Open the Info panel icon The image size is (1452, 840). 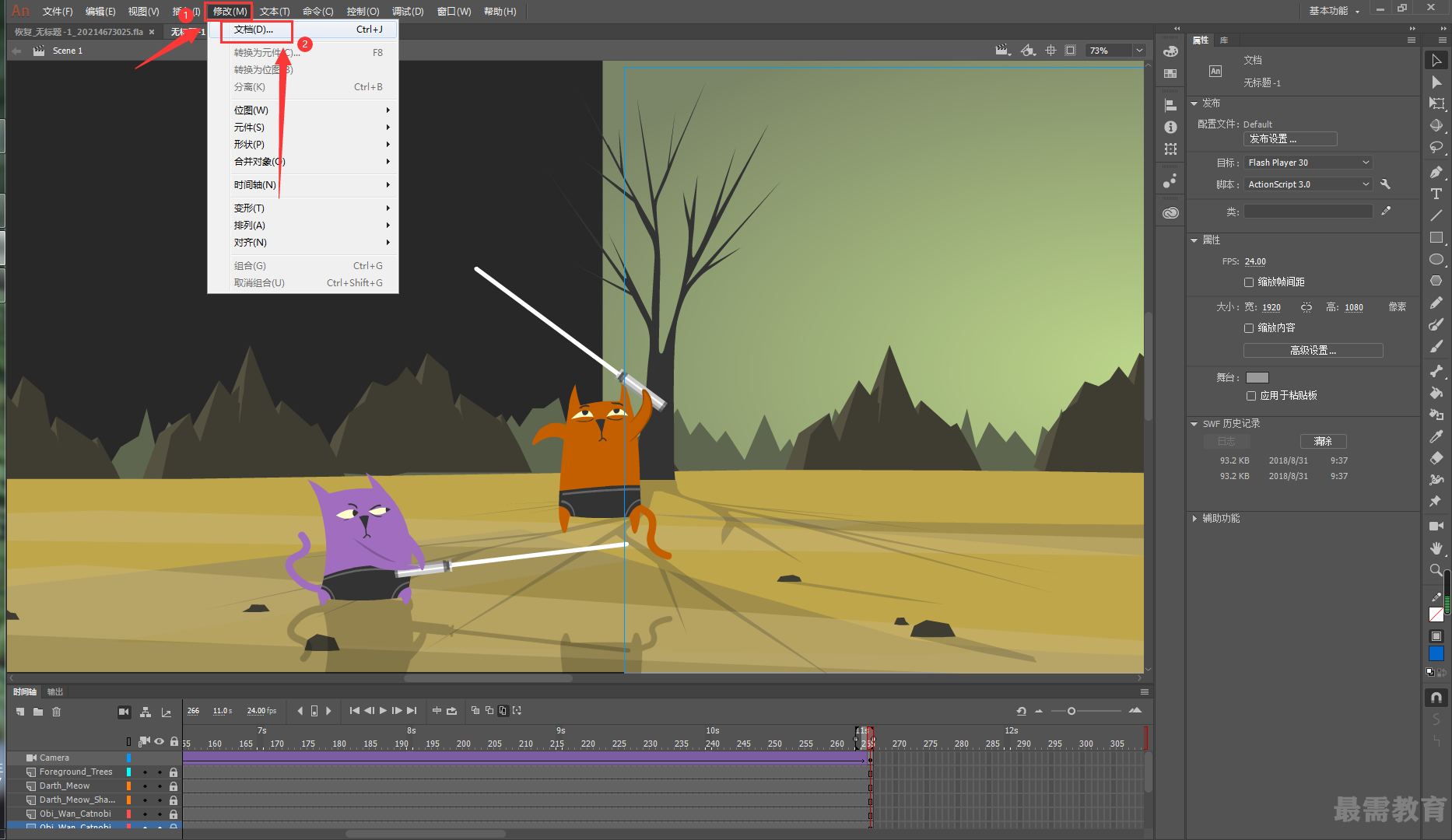tap(1170, 127)
